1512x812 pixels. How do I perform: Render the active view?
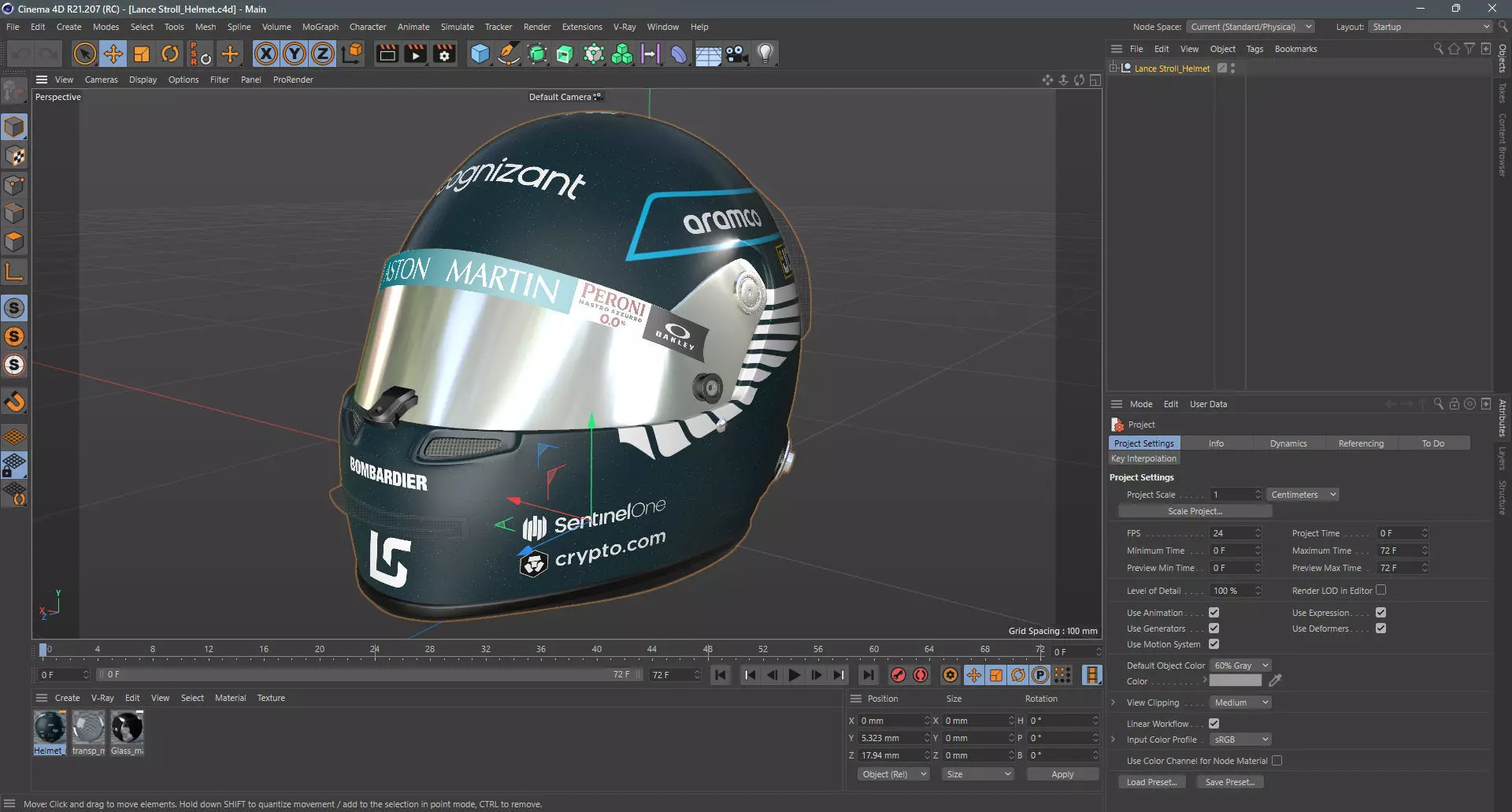coord(387,54)
